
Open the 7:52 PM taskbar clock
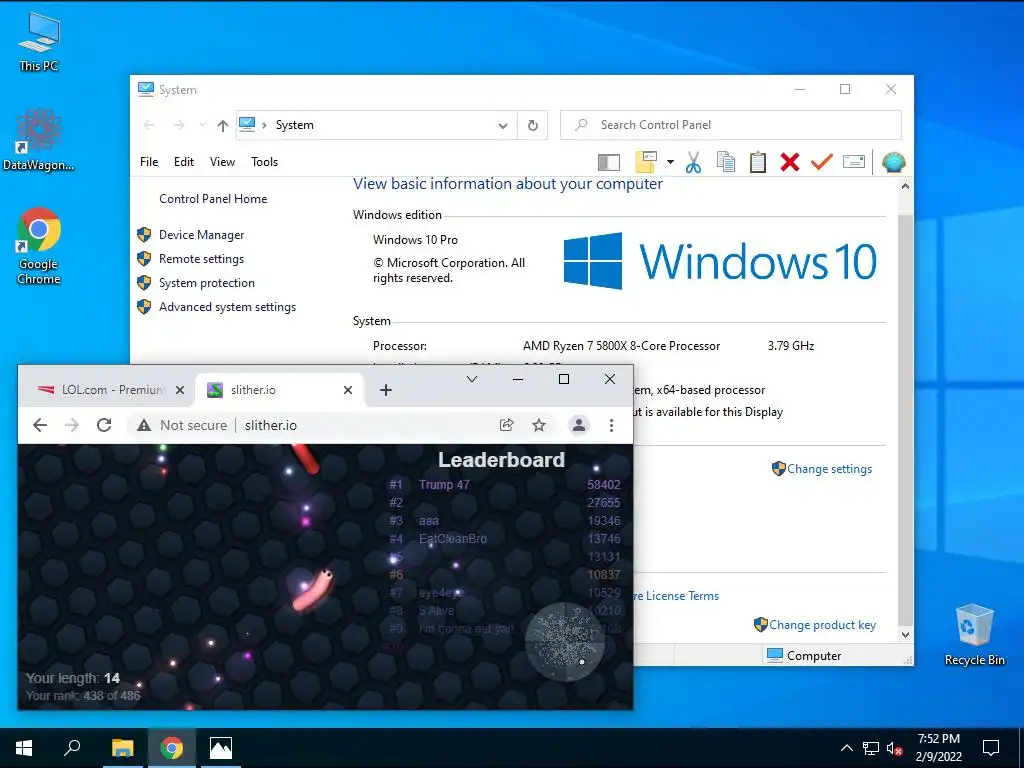coord(938,748)
